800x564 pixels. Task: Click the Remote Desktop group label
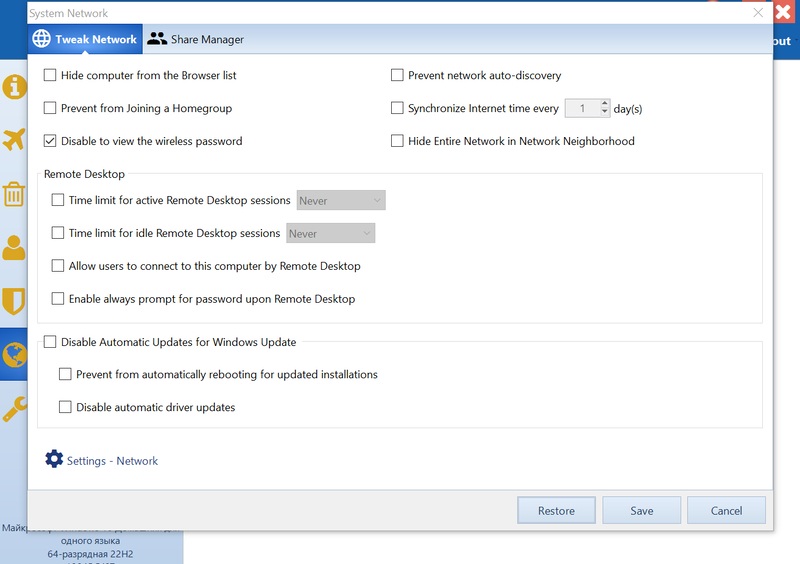pos(84,174)
